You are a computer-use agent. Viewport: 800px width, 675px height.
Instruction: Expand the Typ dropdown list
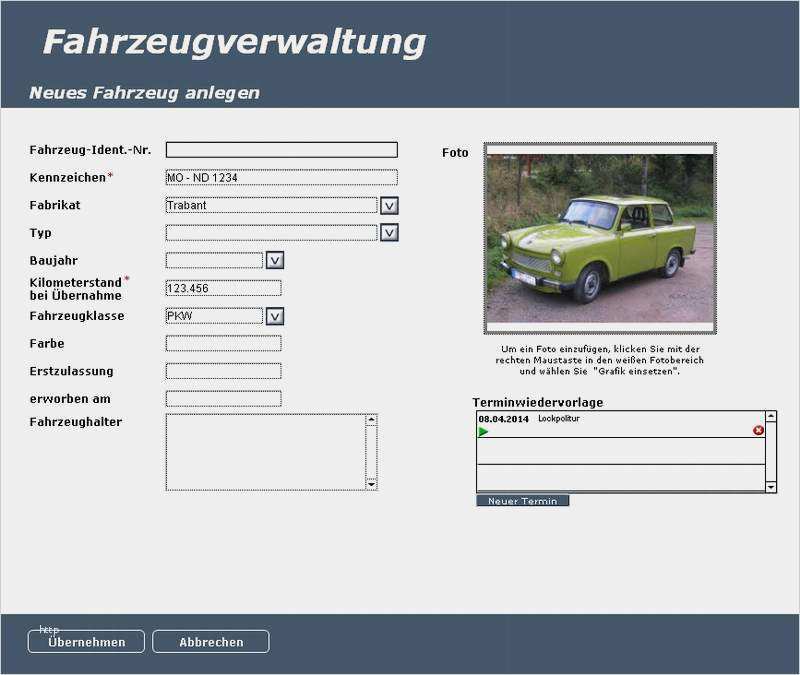(x=389, y=233)
